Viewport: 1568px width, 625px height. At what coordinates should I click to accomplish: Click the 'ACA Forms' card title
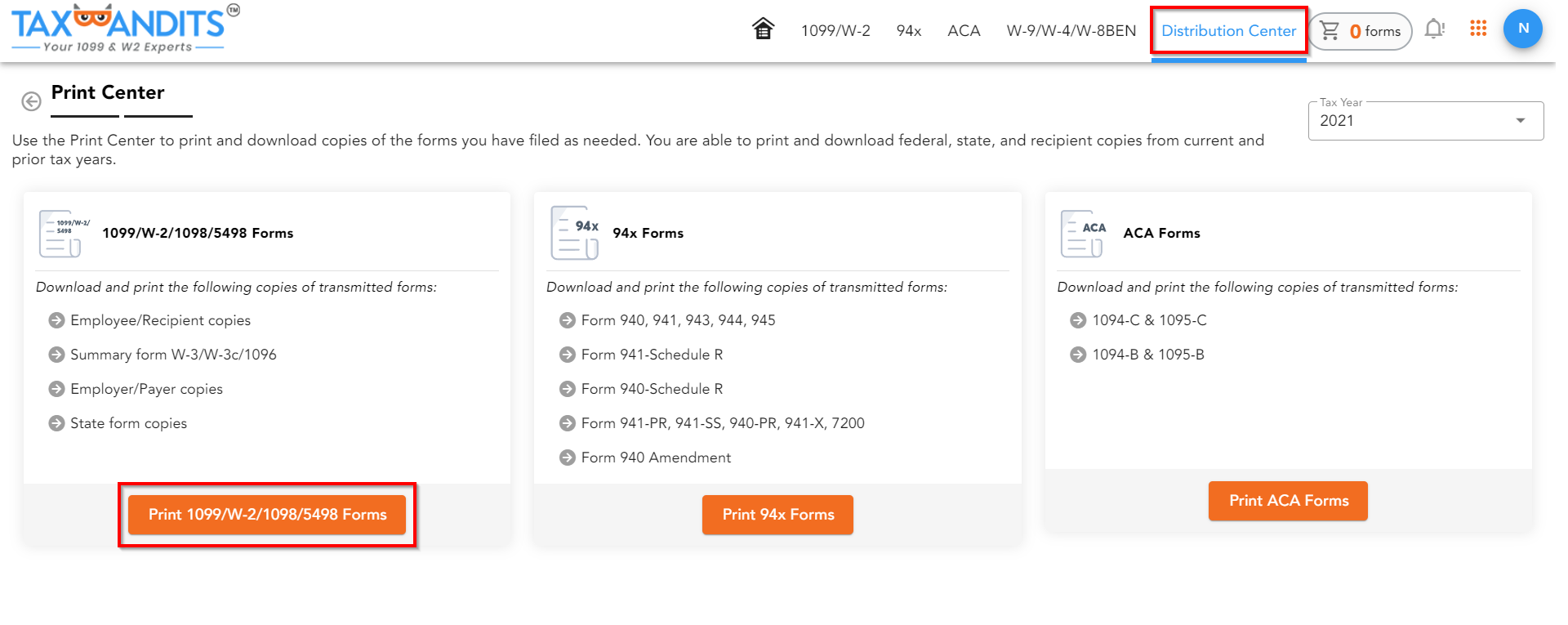click(x=1162, y=233)
